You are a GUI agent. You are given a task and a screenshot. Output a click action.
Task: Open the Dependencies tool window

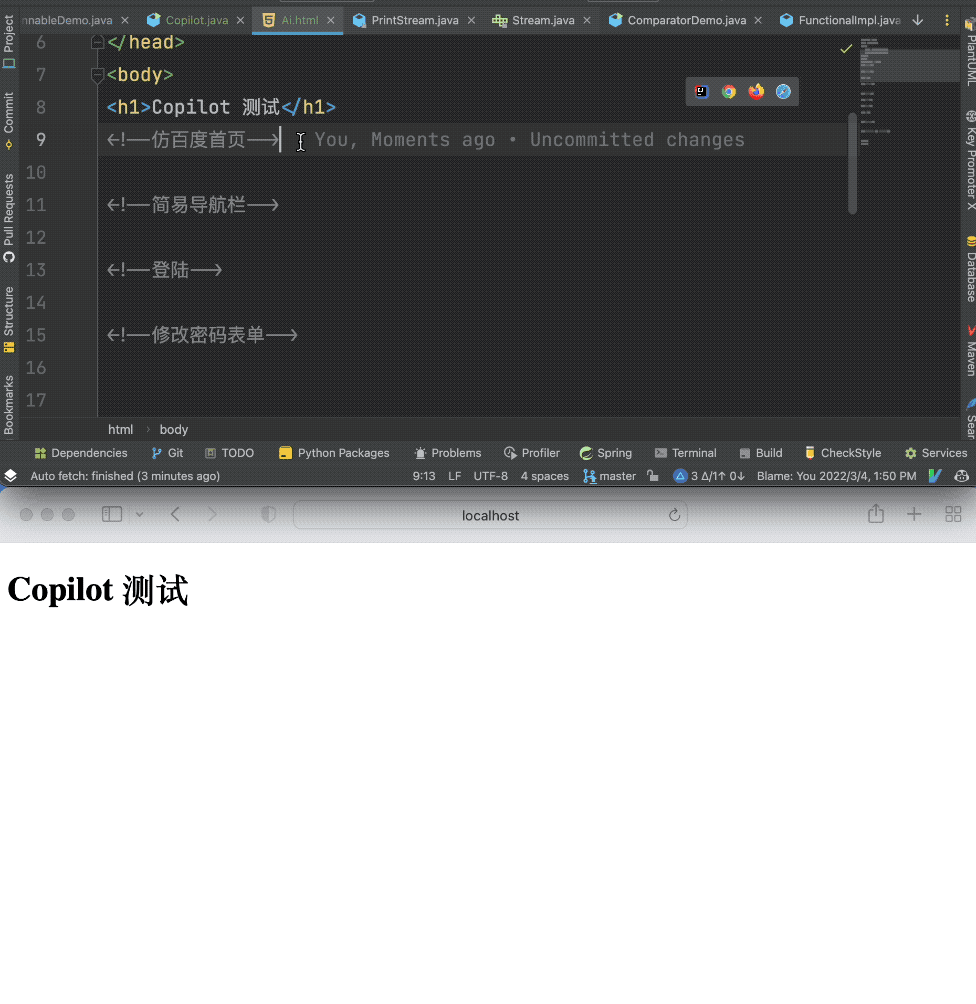coord(81,453)
